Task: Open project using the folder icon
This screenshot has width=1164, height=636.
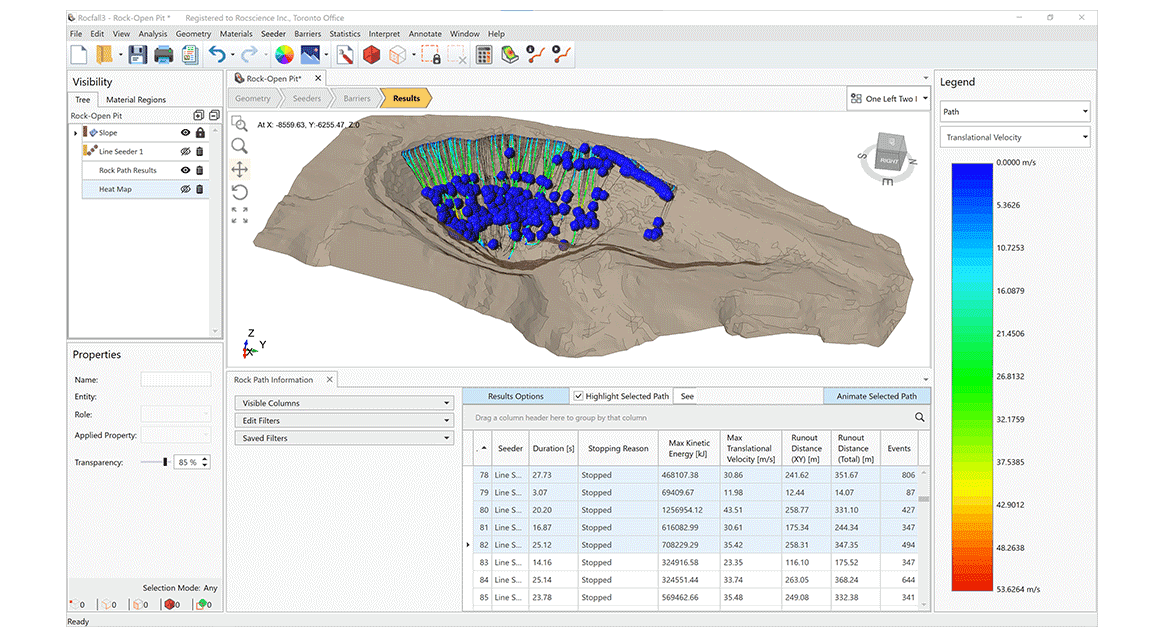Action: pyautogui.click(x=105, y=55)
